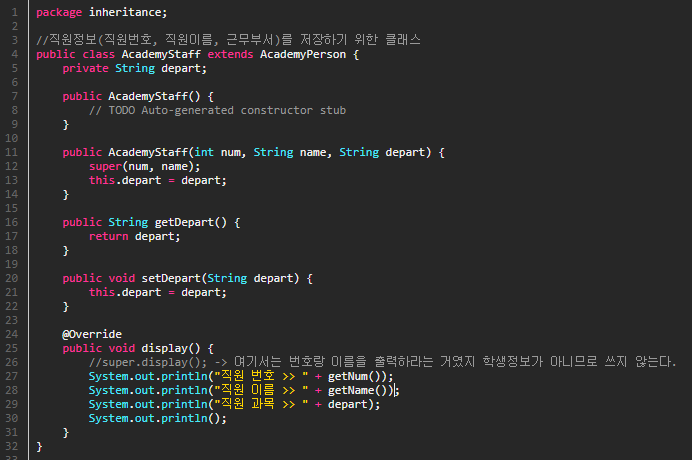Click the 'package' keyword on line 1
This screenshot has height=460, width=692.
(x=59, y=12)
